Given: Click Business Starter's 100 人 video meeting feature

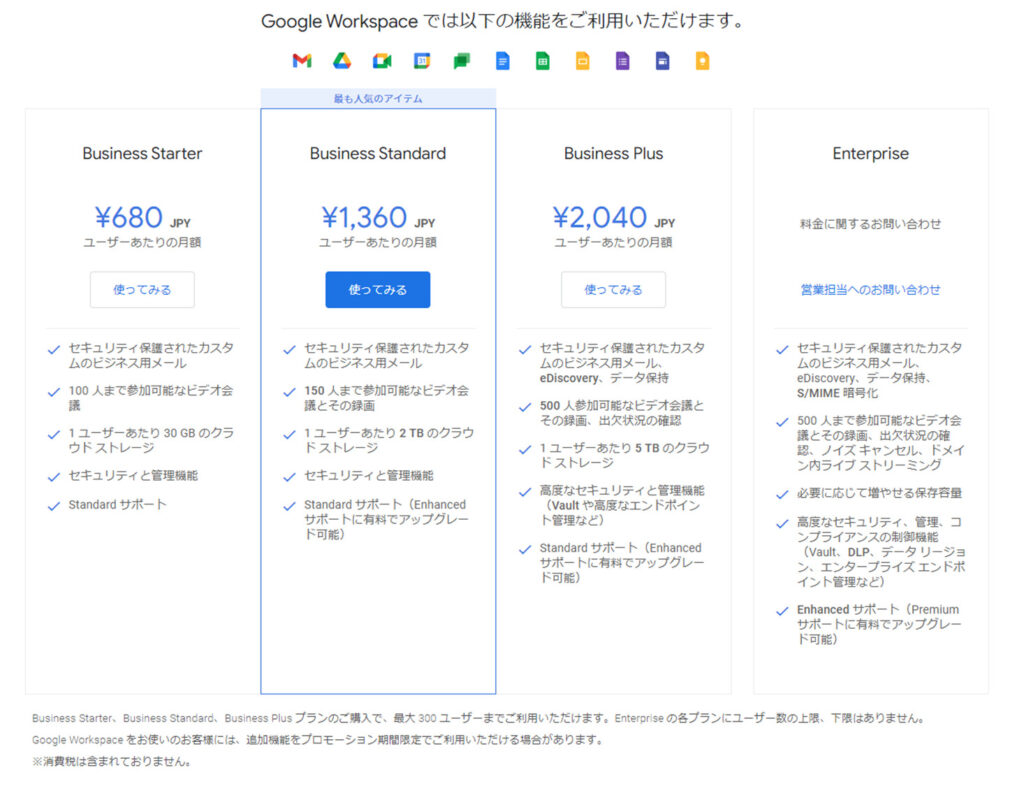Looking at the screenshot, I should [151, 398].
